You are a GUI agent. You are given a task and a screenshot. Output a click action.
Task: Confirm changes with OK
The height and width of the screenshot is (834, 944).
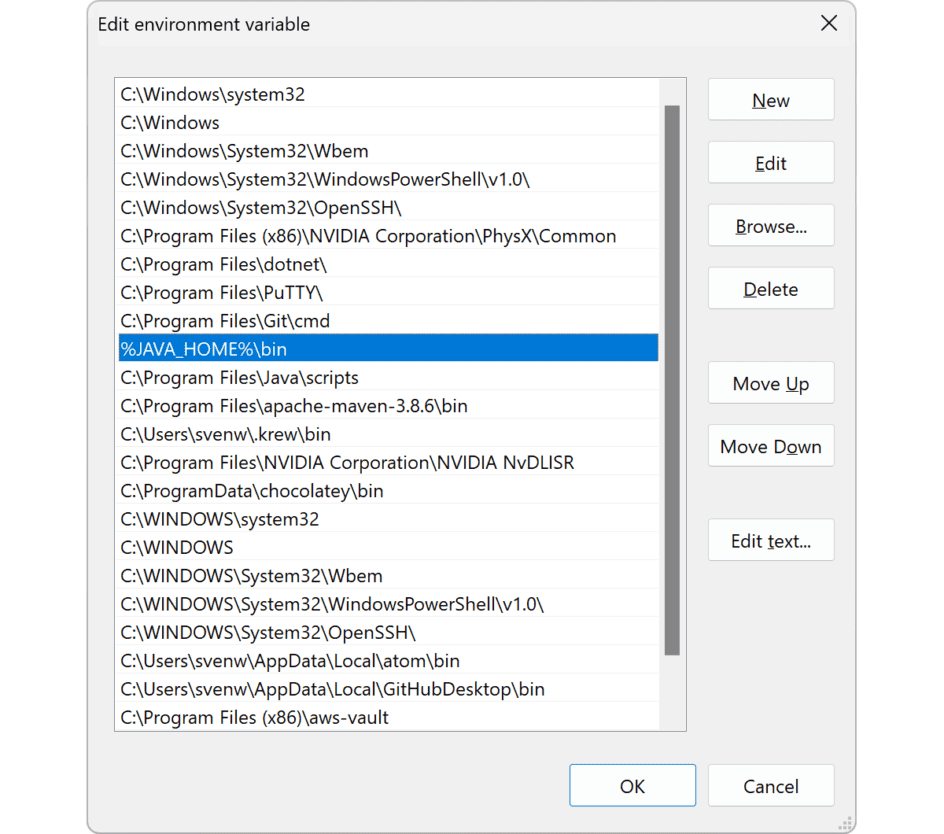pyautogui.click(x=632, y=785)
